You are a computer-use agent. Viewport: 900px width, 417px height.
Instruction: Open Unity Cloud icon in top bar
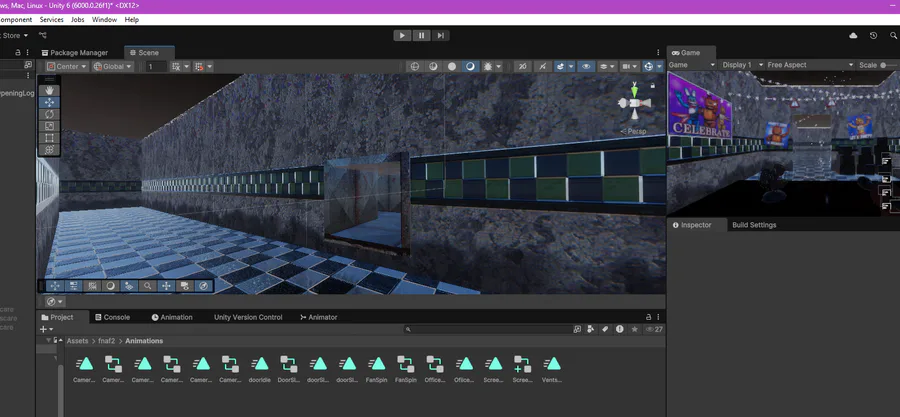pos(854,36)
